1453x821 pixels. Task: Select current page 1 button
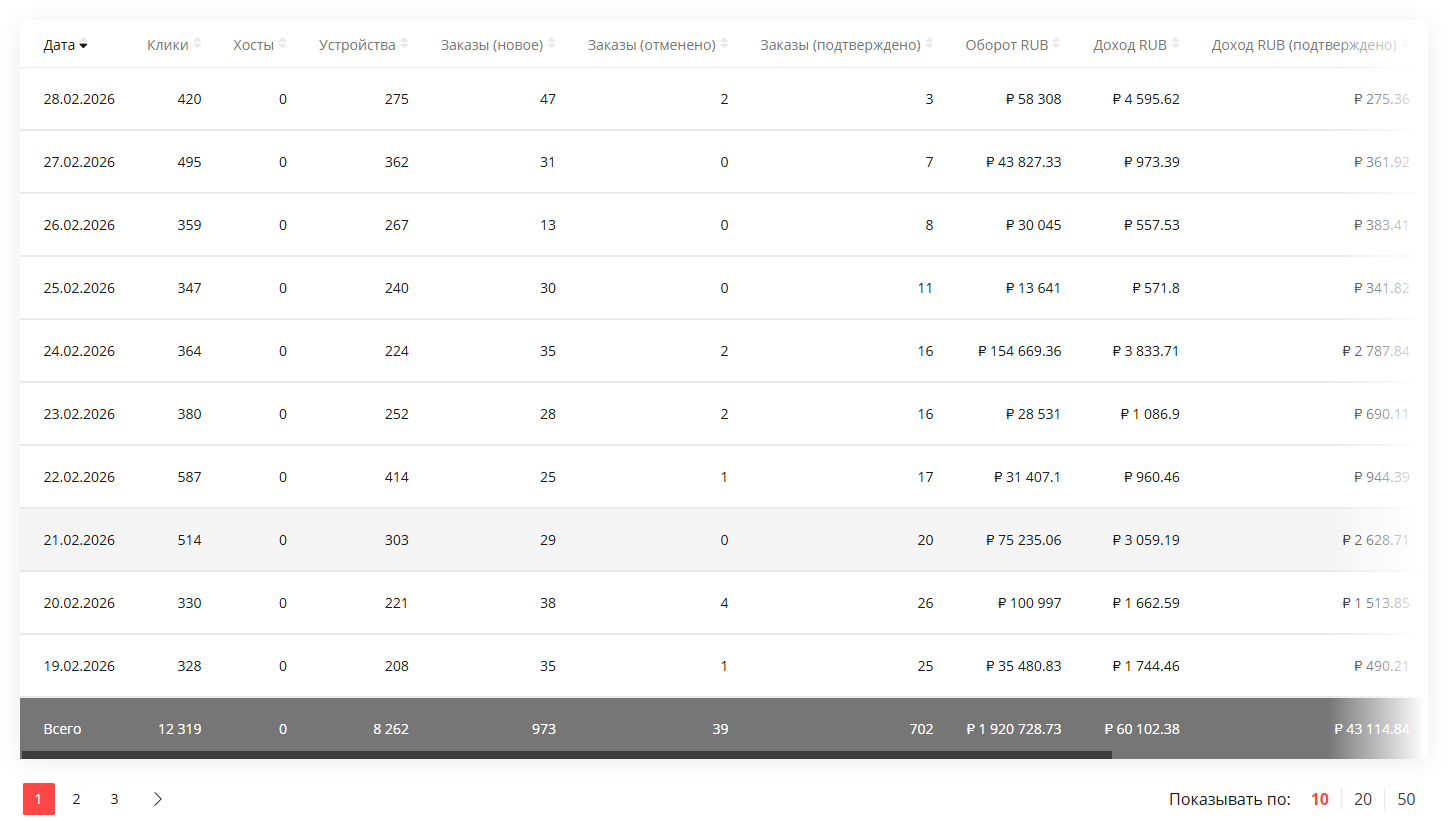click(39, 799)
